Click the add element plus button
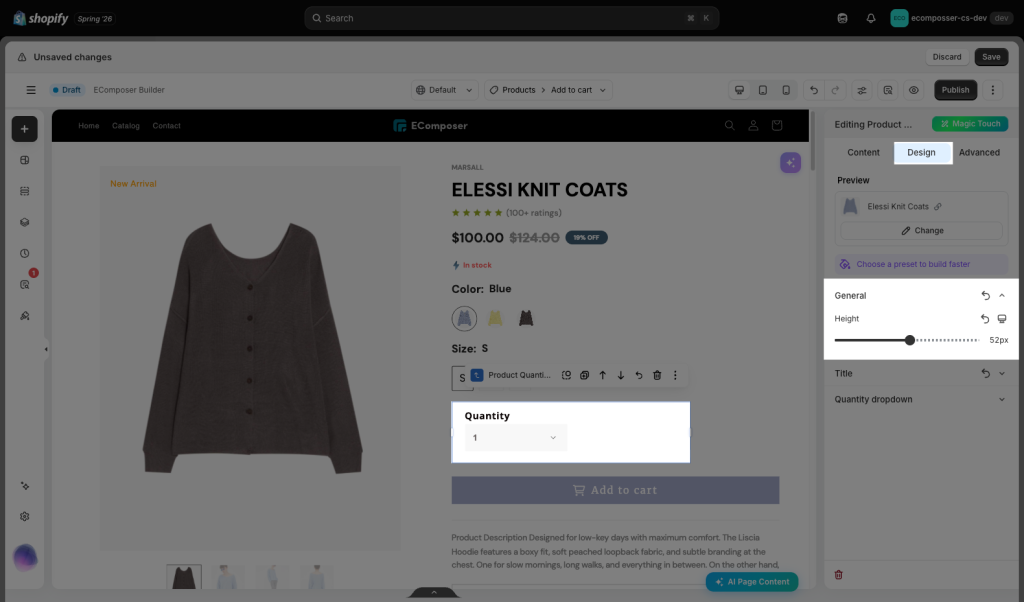1024x602 pixels. (24, 129)
